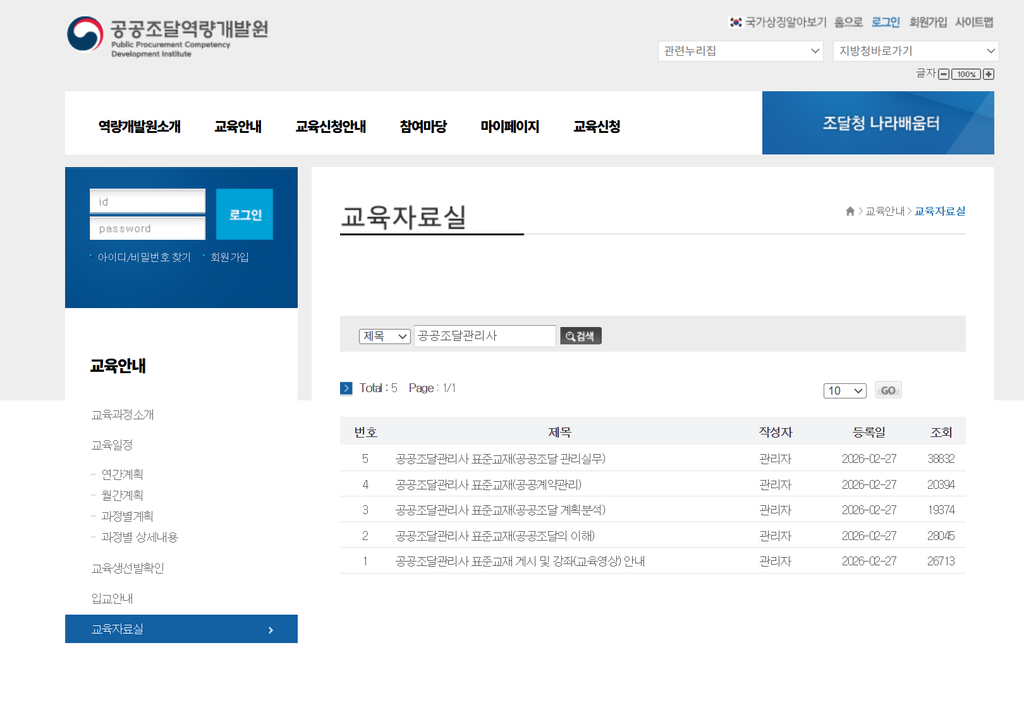Open 마이페이지 menu

(x=509, y=126)
